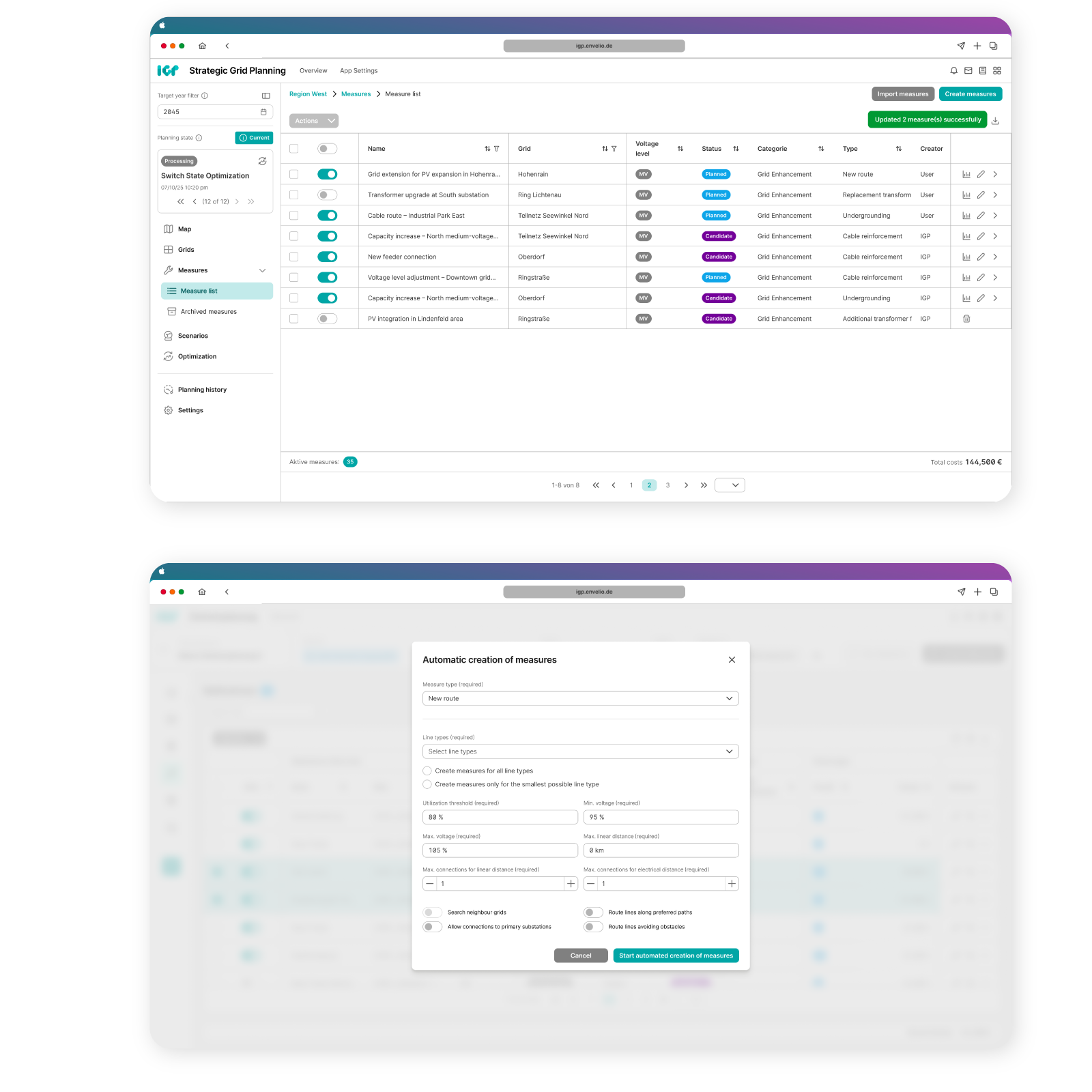This screenshot has width=1092, height=1092.
Task: Disable the toggle for Cable route – Industrial Park East
Action: 328,215
